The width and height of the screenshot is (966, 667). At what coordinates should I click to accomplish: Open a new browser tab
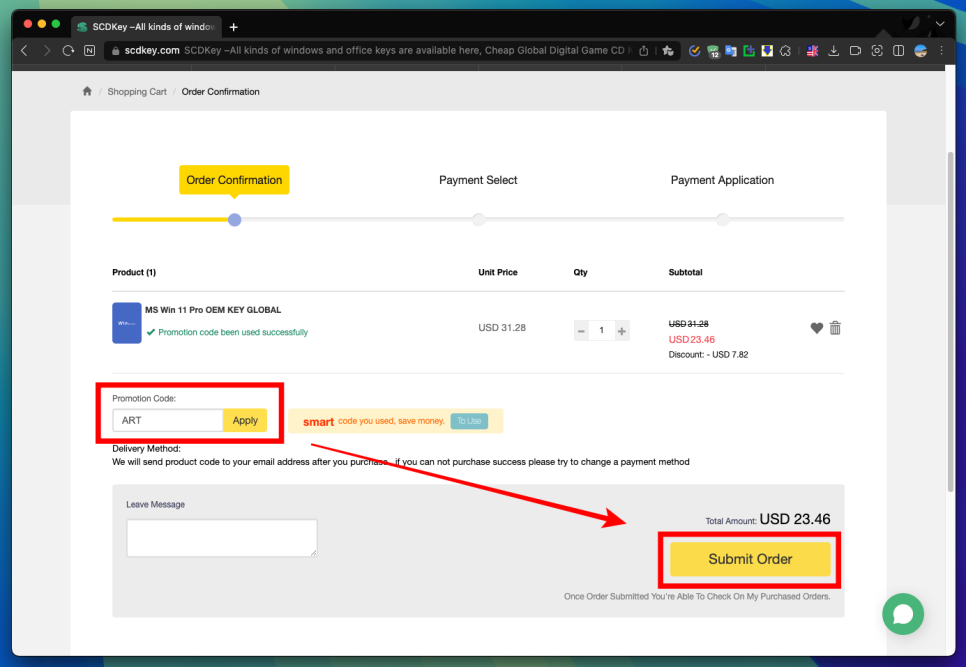click(x=233, y=27)
